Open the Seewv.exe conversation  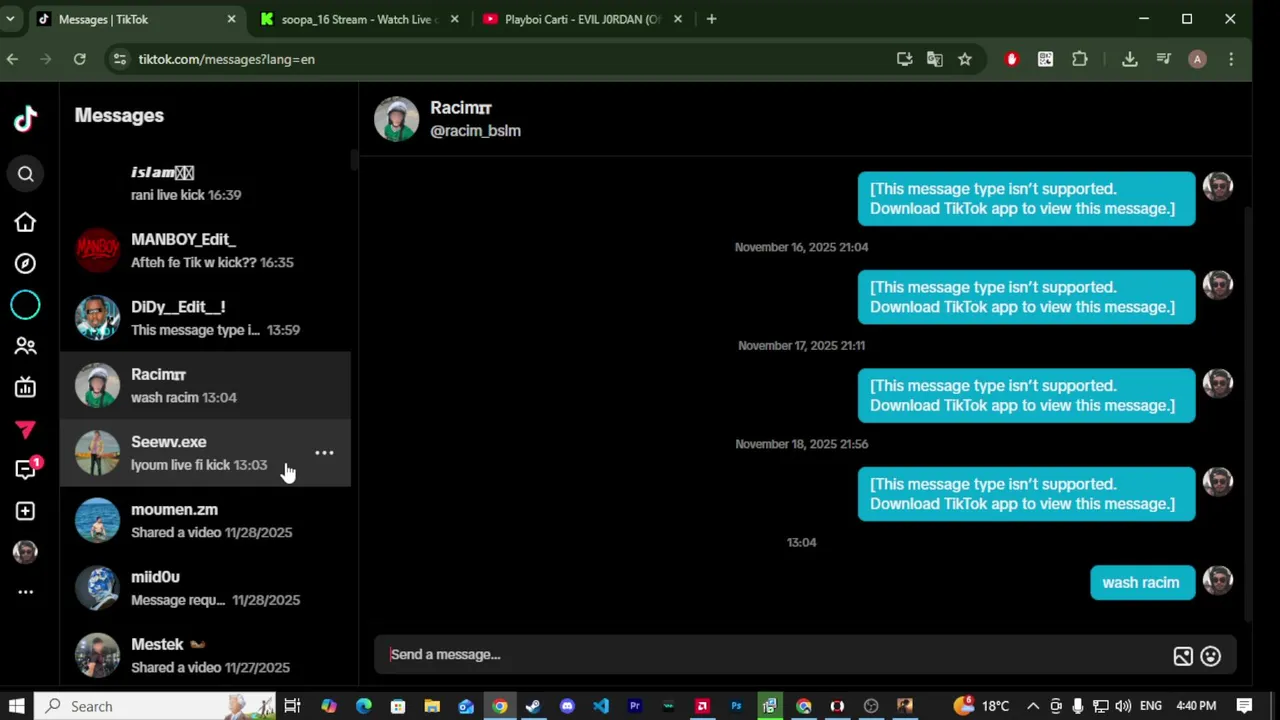205,453
